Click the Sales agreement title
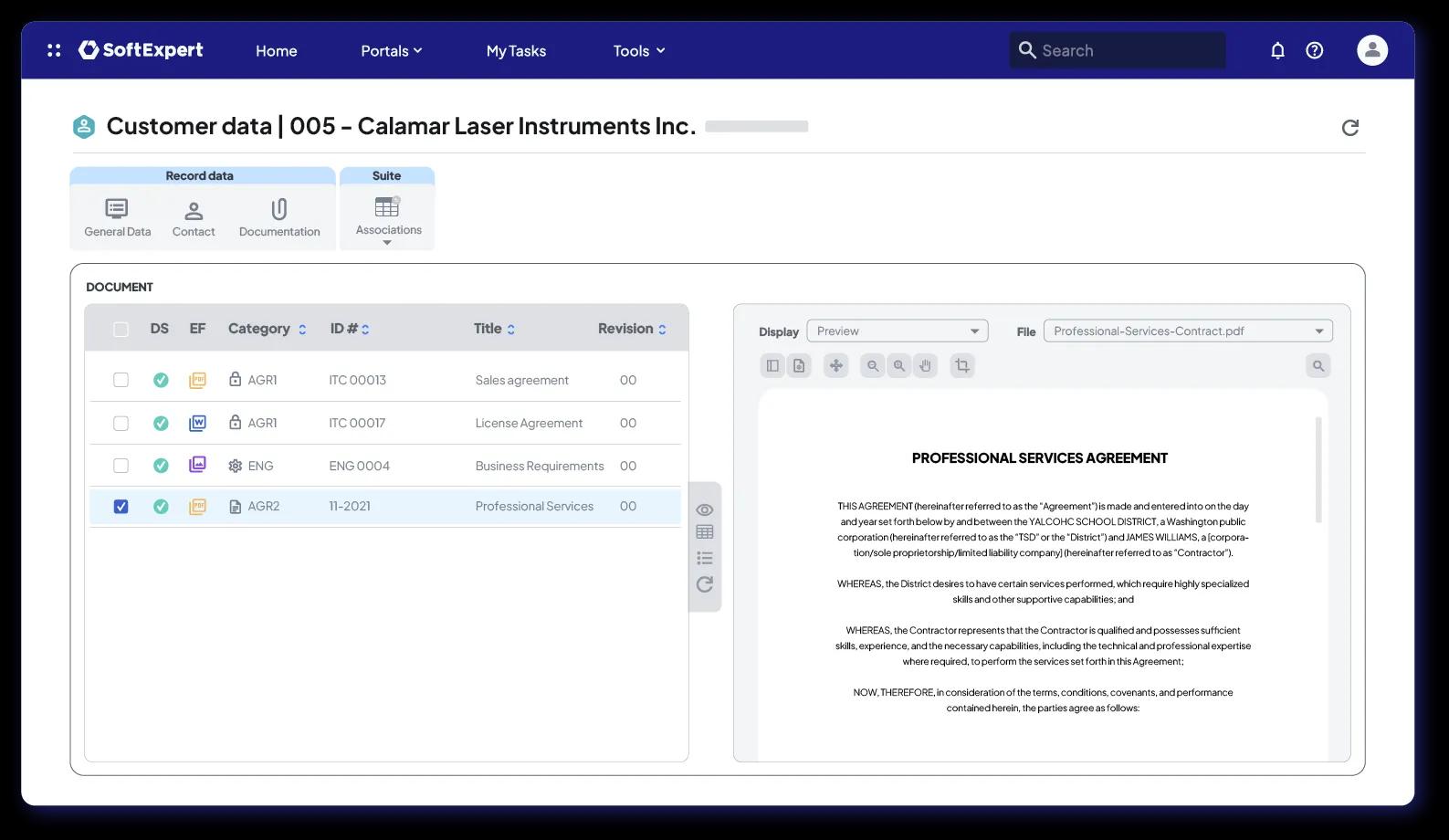1449x840 pixels. pos(521,380)
